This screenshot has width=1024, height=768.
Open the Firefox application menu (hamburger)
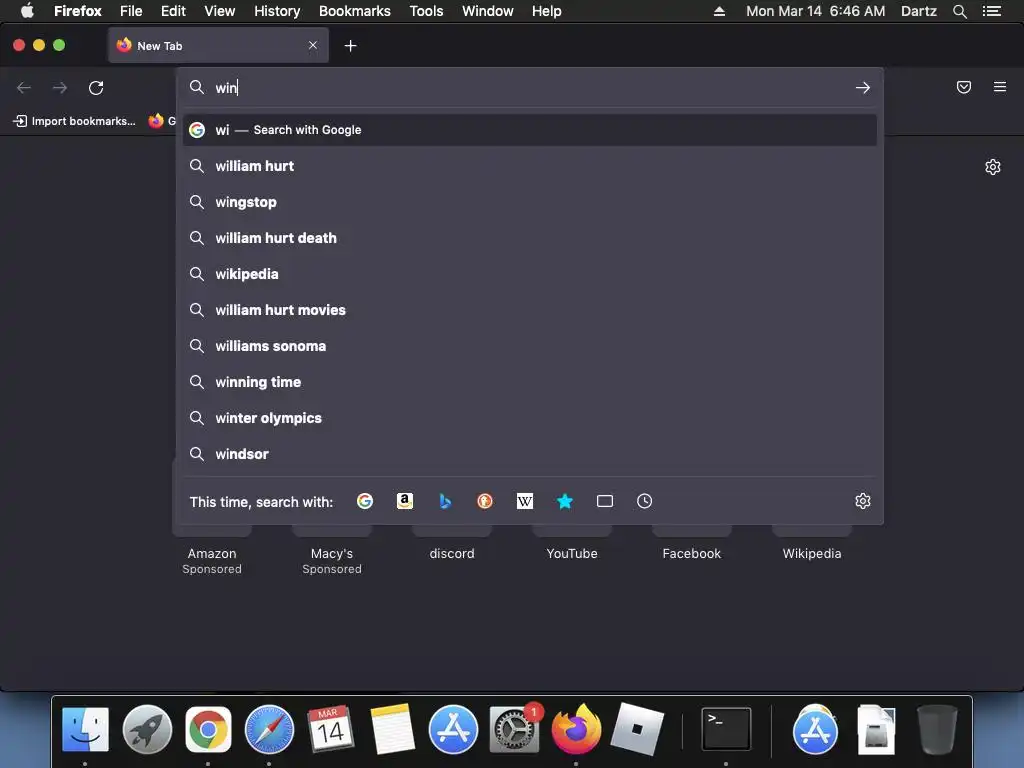tap(999, 87)
